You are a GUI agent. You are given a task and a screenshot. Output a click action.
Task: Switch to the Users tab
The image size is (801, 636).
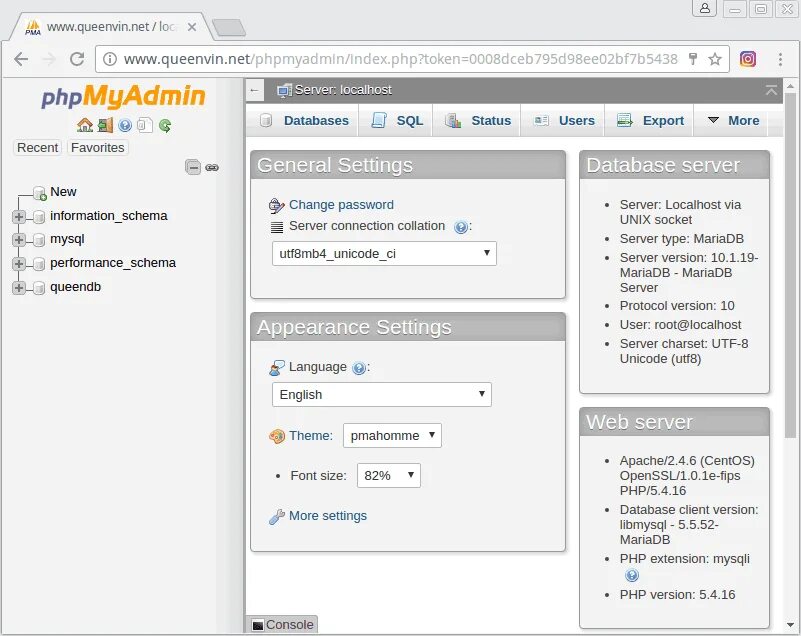[x=563, y=121]
